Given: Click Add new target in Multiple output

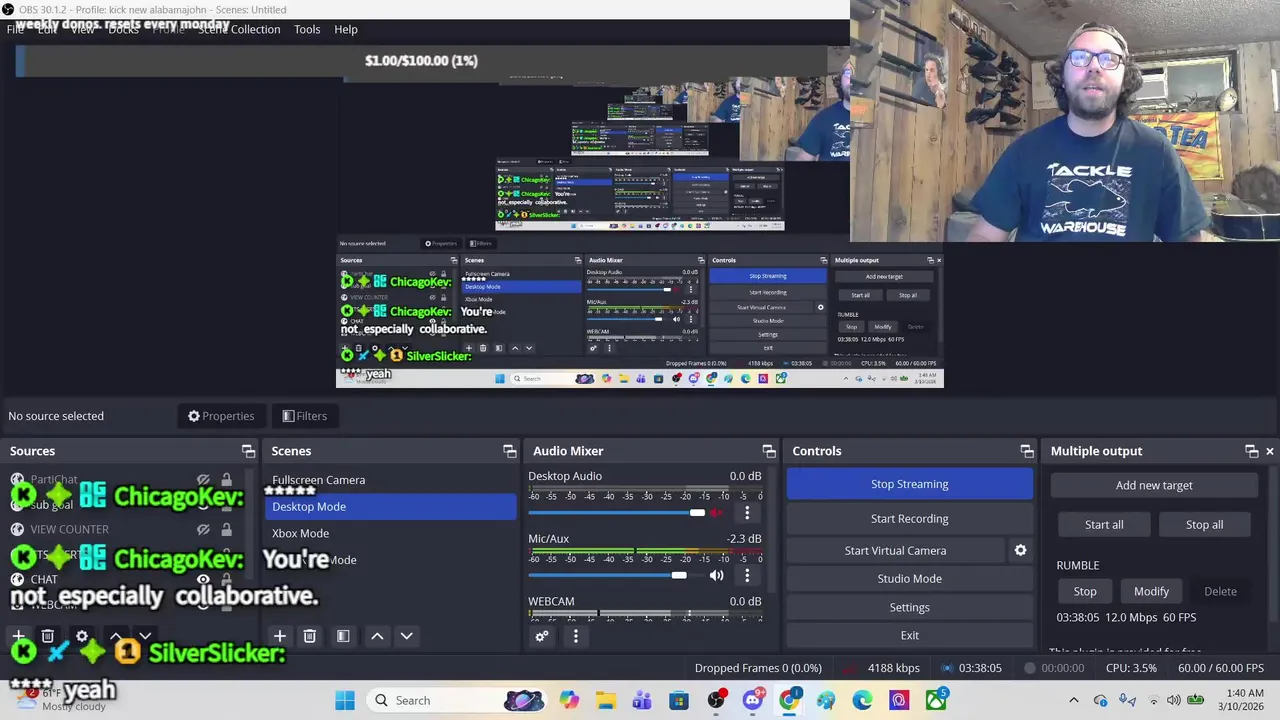Looking at the screenshot, I should click(x=1154, y=485).
